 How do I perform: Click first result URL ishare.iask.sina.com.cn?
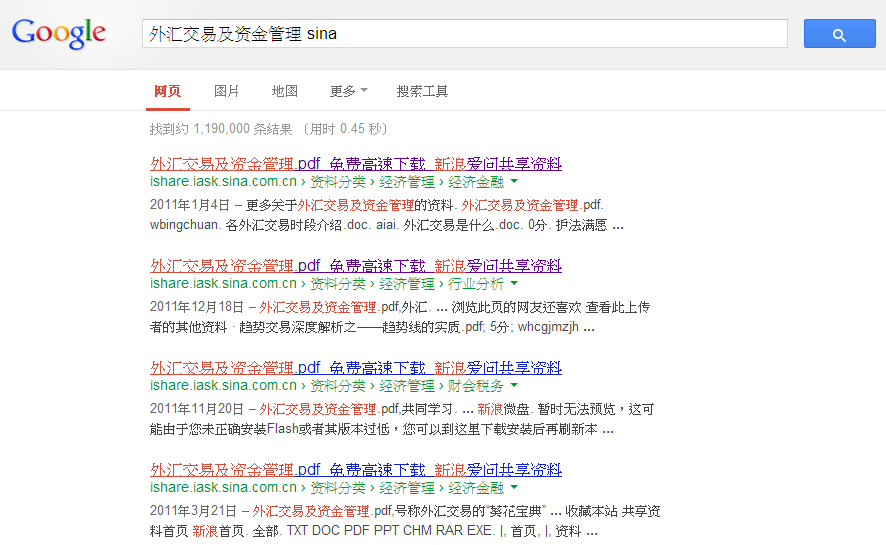click(223, 181)
